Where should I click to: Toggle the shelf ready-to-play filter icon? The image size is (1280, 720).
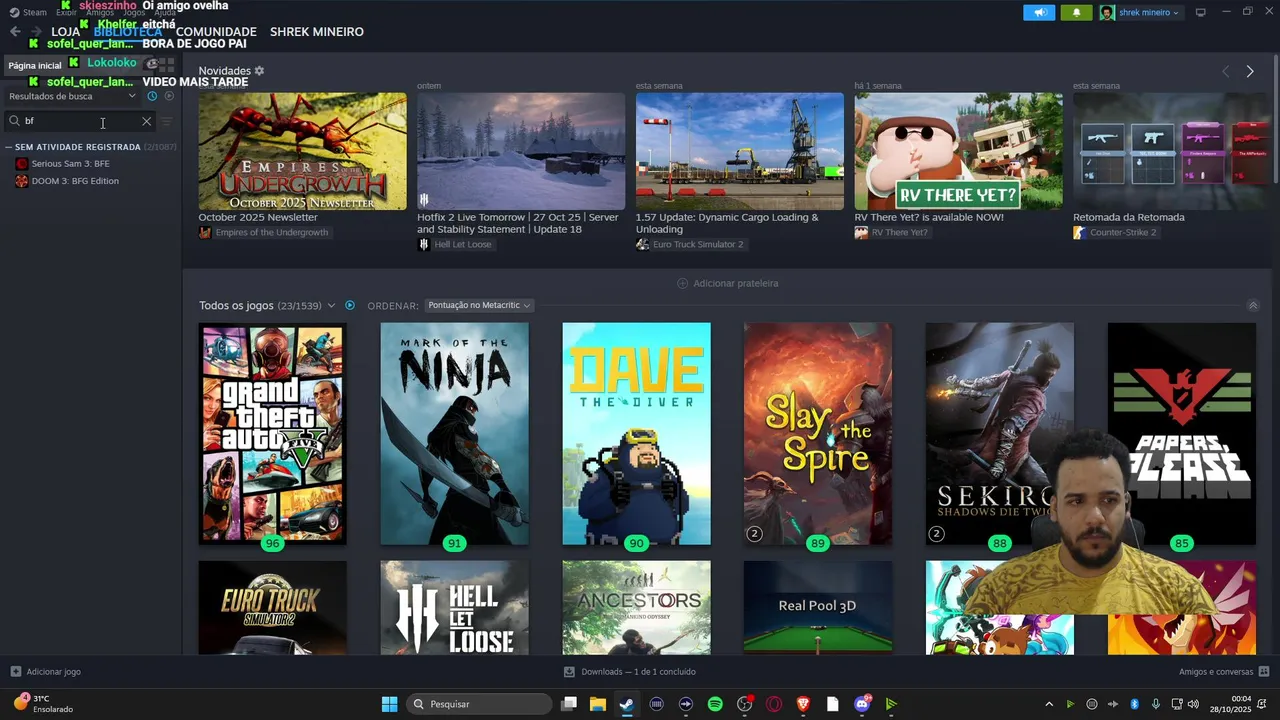click(350, 305)
